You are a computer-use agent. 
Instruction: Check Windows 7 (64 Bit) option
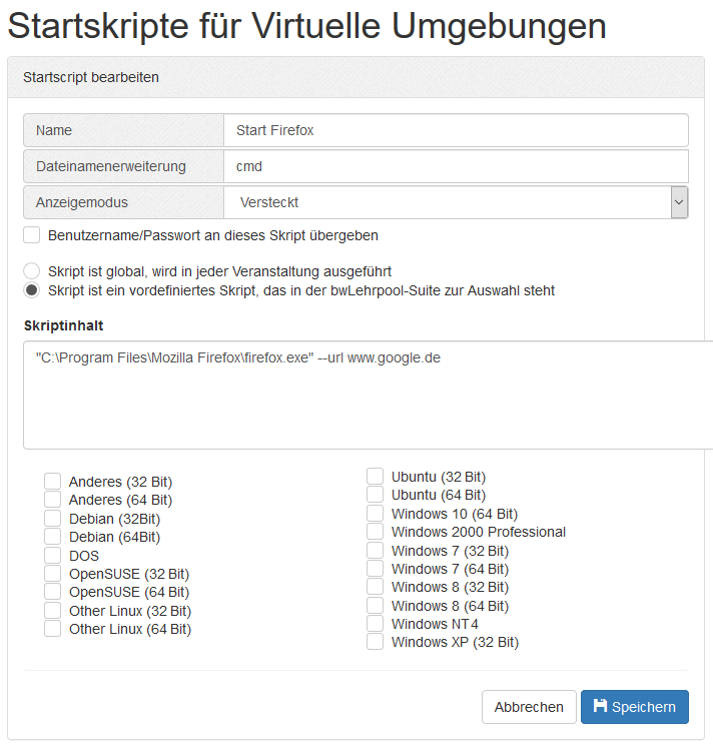(375, 569)
